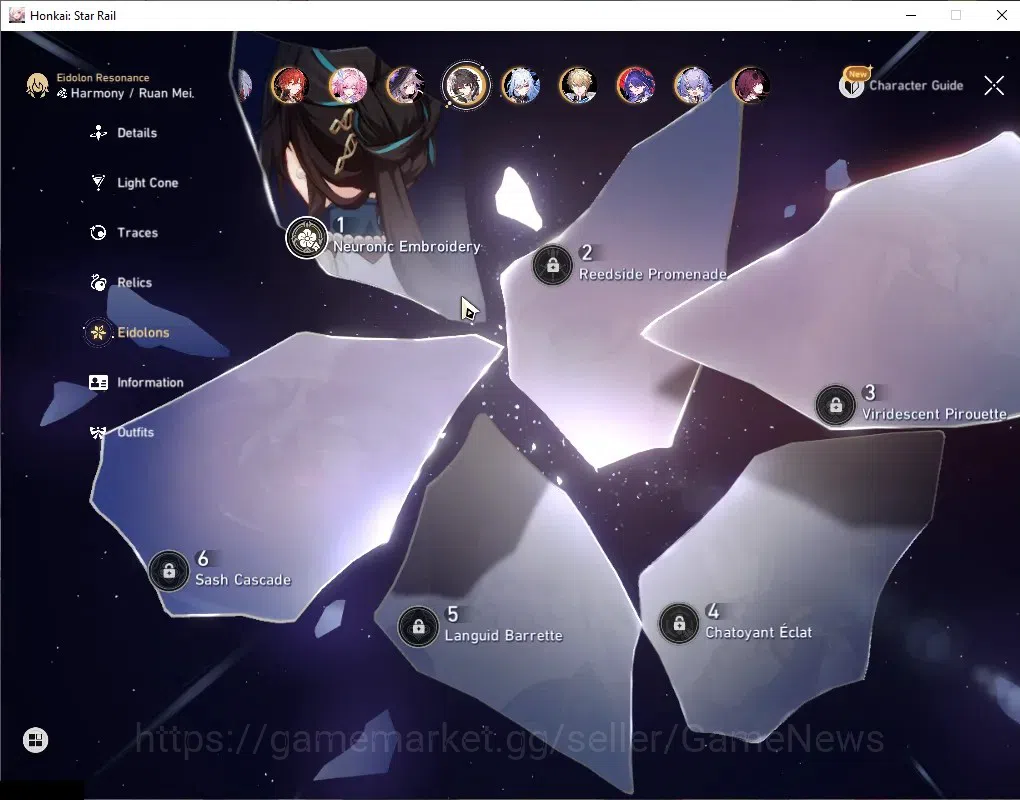1020x800 pixels.
Task: Click the Reedside Promenade label
Action: (652, 274)
